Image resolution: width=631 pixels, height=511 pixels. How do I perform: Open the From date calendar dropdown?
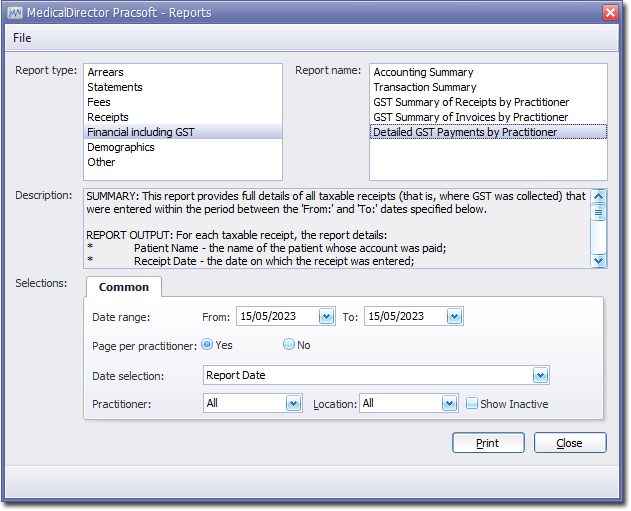(326, 316)
